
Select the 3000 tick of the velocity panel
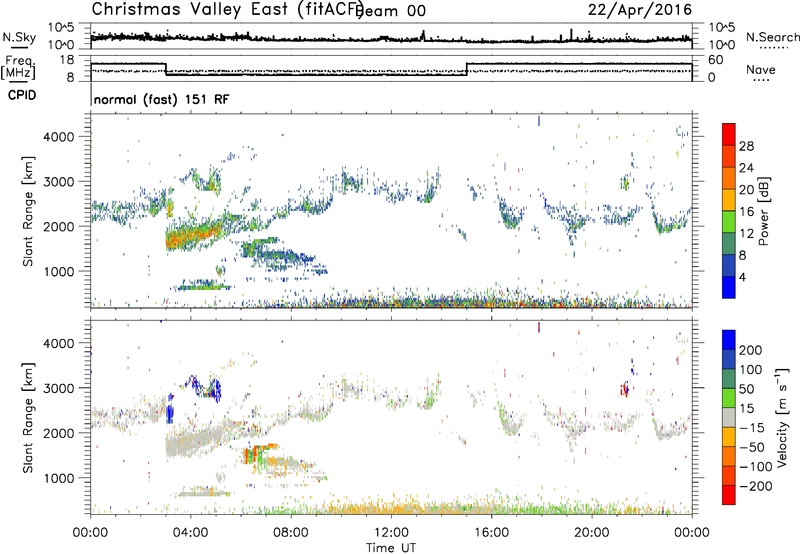58,388
